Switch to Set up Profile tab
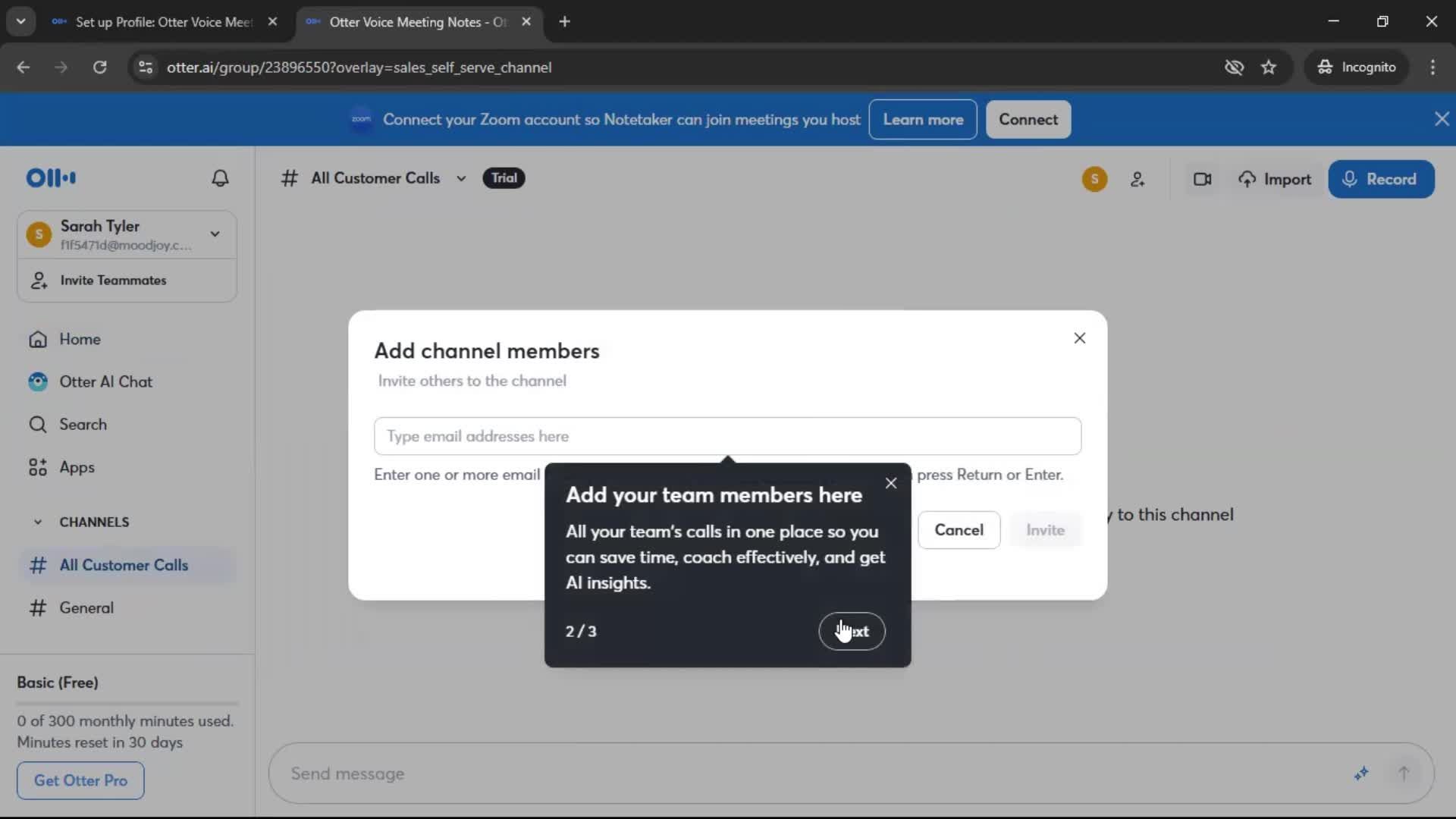 pos(164,22)
